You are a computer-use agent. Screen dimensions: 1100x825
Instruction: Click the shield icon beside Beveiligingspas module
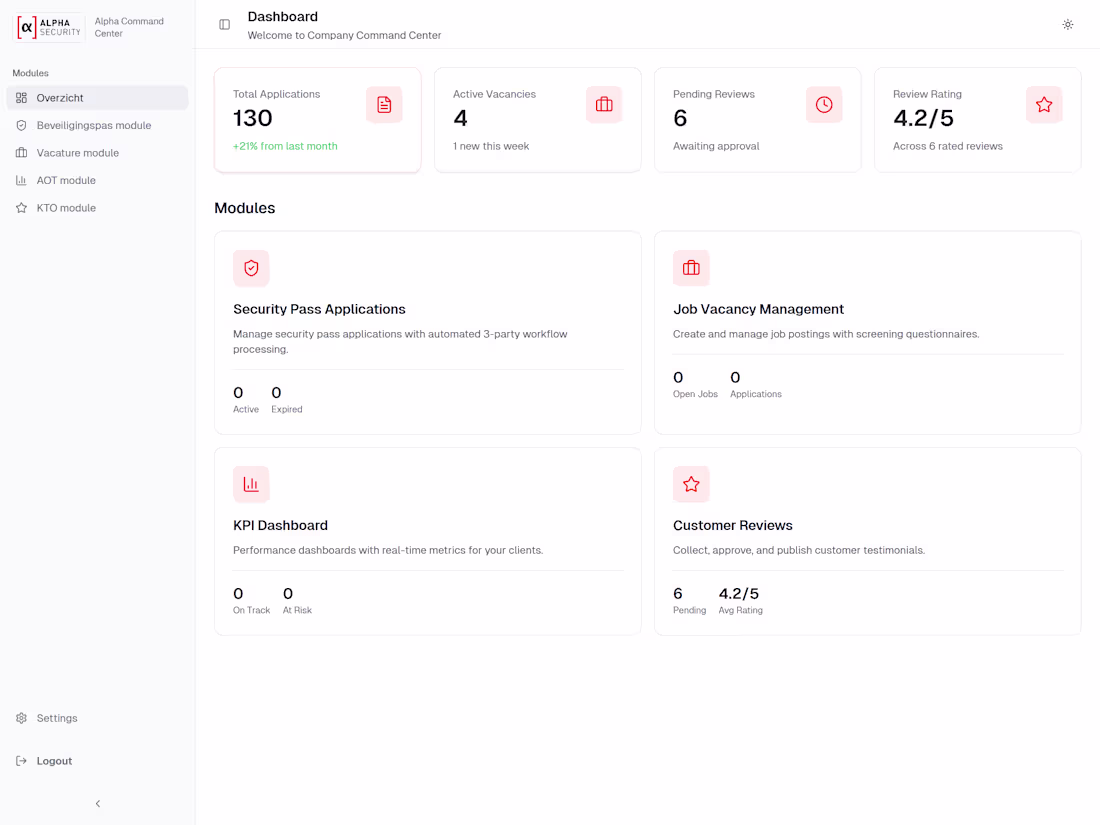coord(22,125)
